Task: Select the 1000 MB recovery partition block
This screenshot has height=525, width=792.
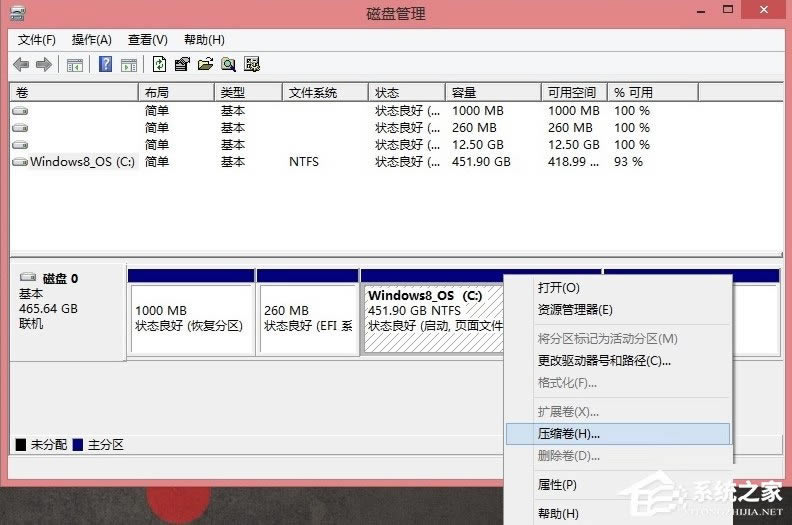Action: pyautogui.click(x=191, y=318)
